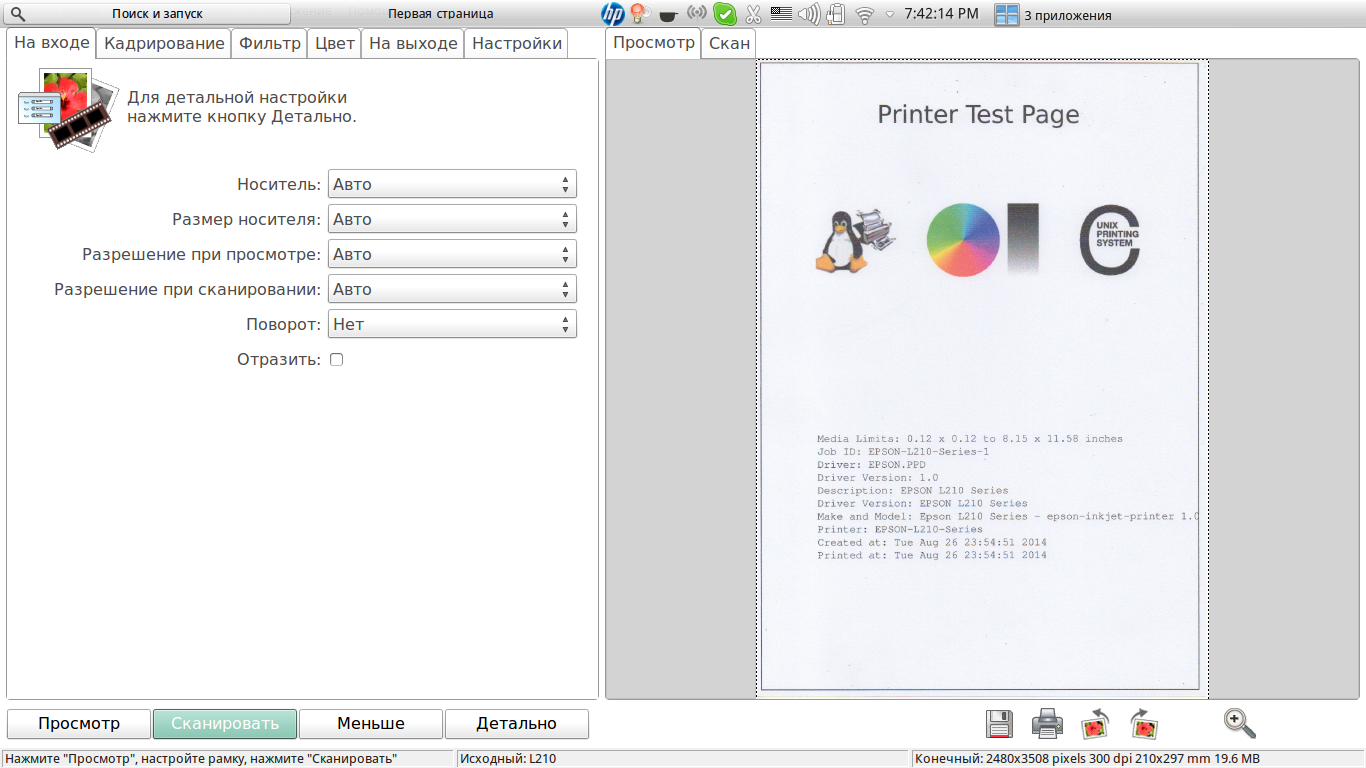This screenshot has width=1366, height=768.
Task: Click the scissors clipboard icon in the tray
Action: pyautogui.click(x=753, y=14)
